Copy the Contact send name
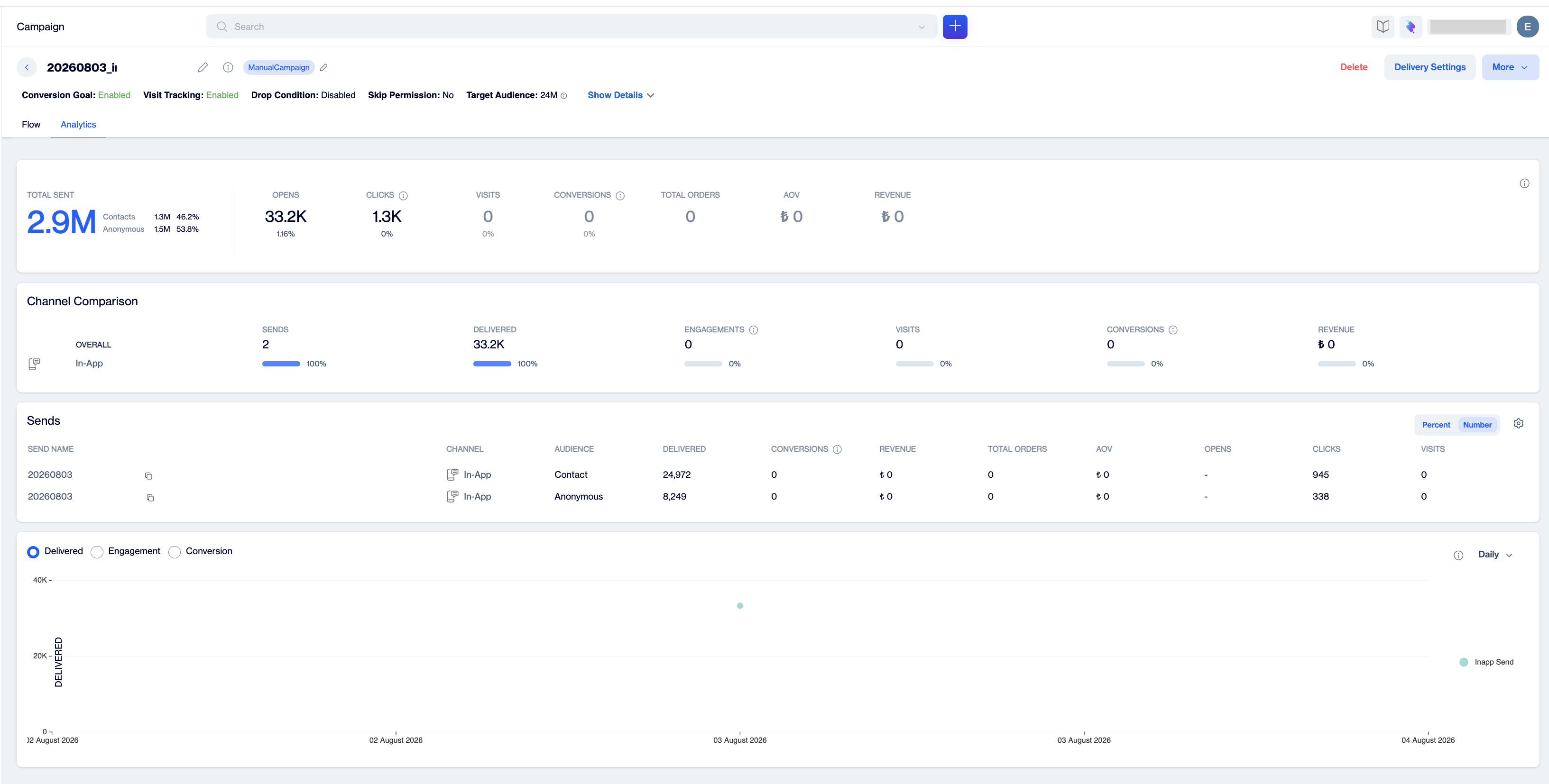 (148, 476)
